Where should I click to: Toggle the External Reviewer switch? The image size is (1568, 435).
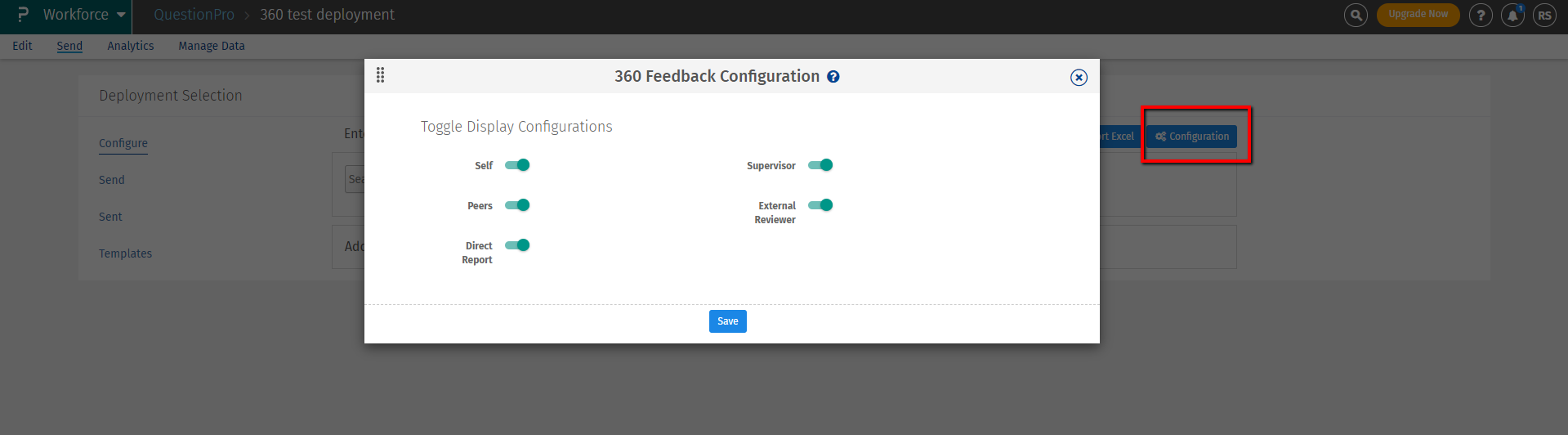820,205
